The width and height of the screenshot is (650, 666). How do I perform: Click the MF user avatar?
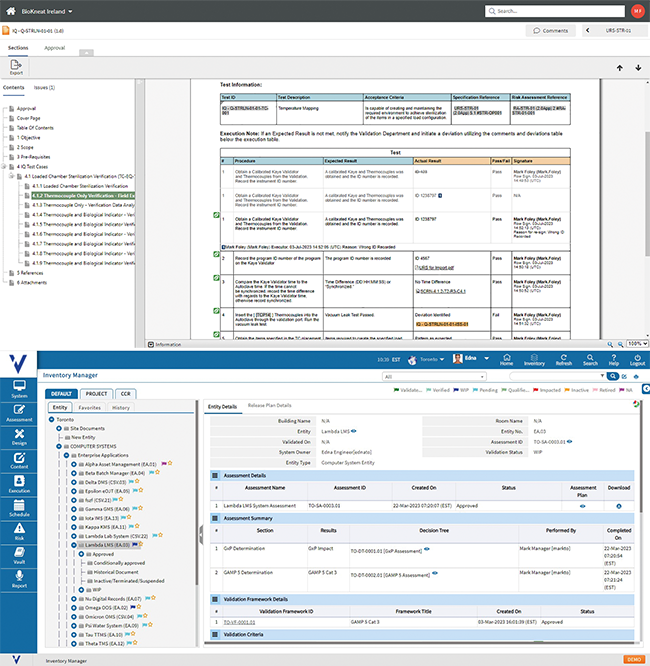[637, 11]
